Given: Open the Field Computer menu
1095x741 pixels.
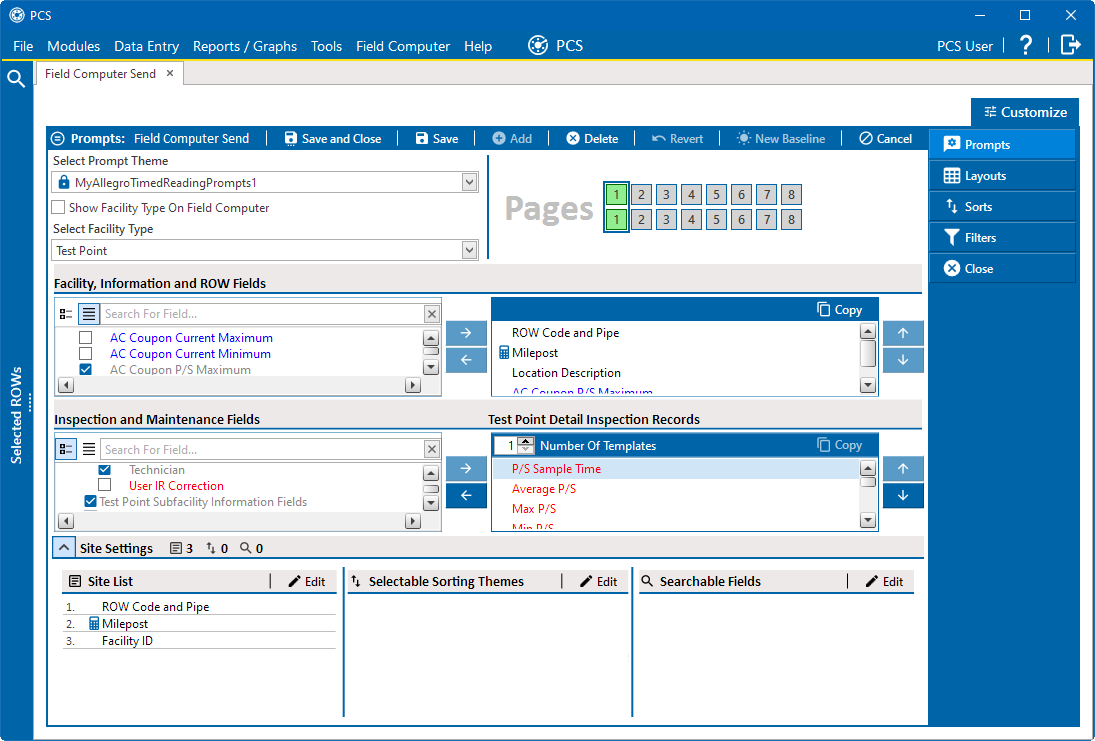Looking at the screenshot, I should point(403,46).
